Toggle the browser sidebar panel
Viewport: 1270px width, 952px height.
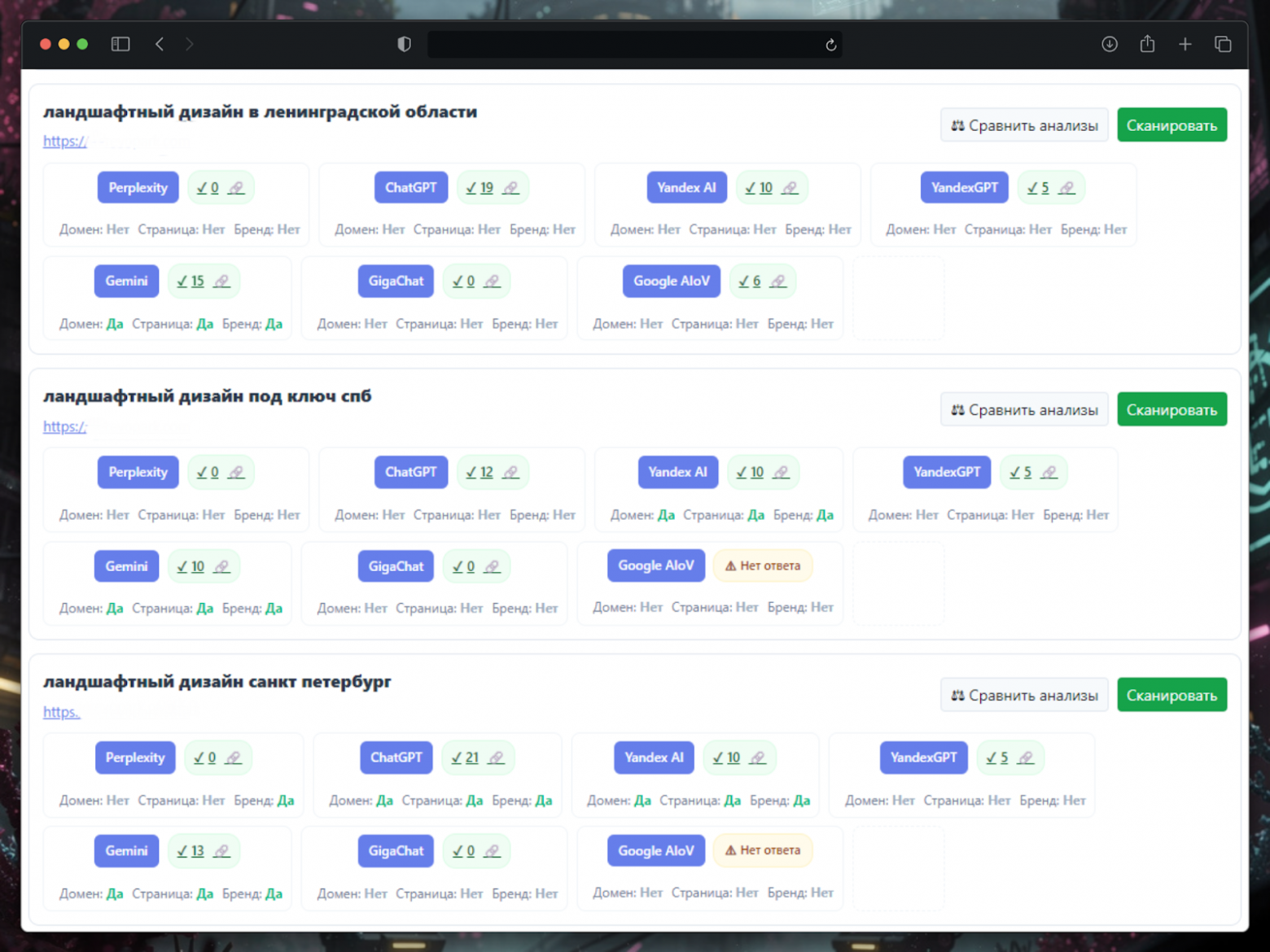120,44
